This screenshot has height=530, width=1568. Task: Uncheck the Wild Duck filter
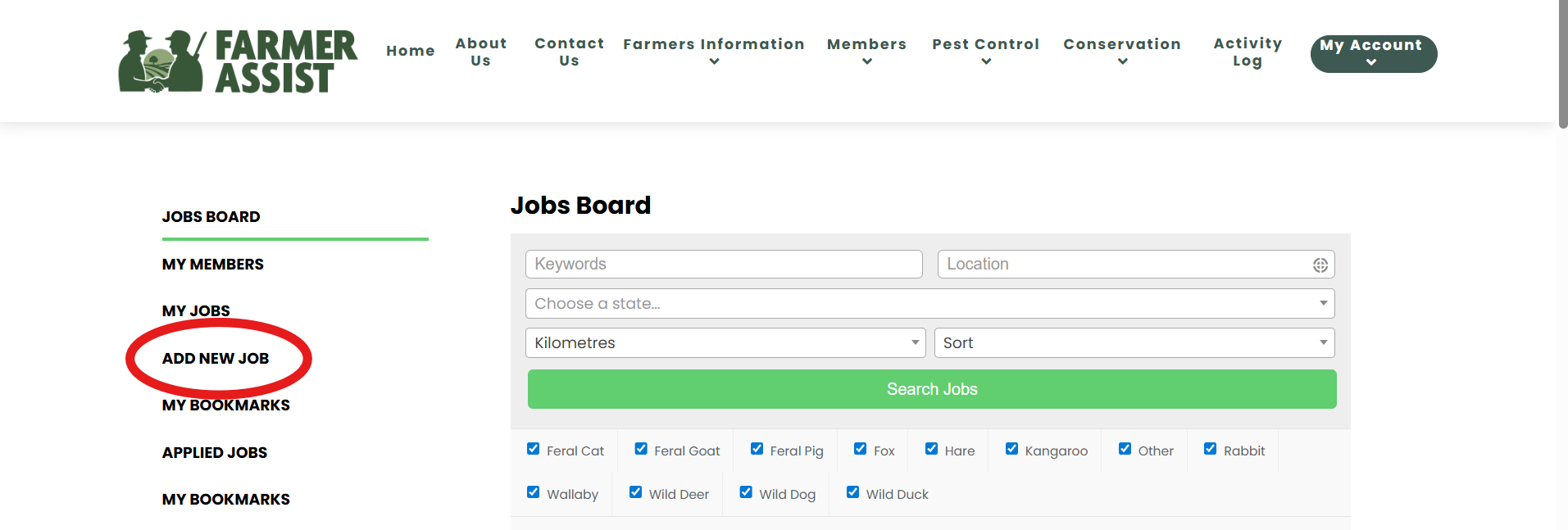coord(852,492)
